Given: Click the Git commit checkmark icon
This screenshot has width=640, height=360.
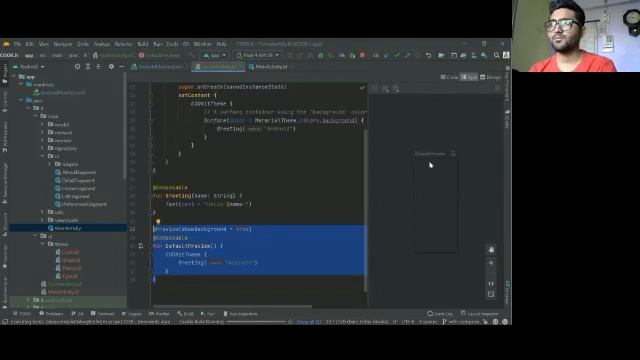Looking at the screenshot, I should tap(397, 55).
